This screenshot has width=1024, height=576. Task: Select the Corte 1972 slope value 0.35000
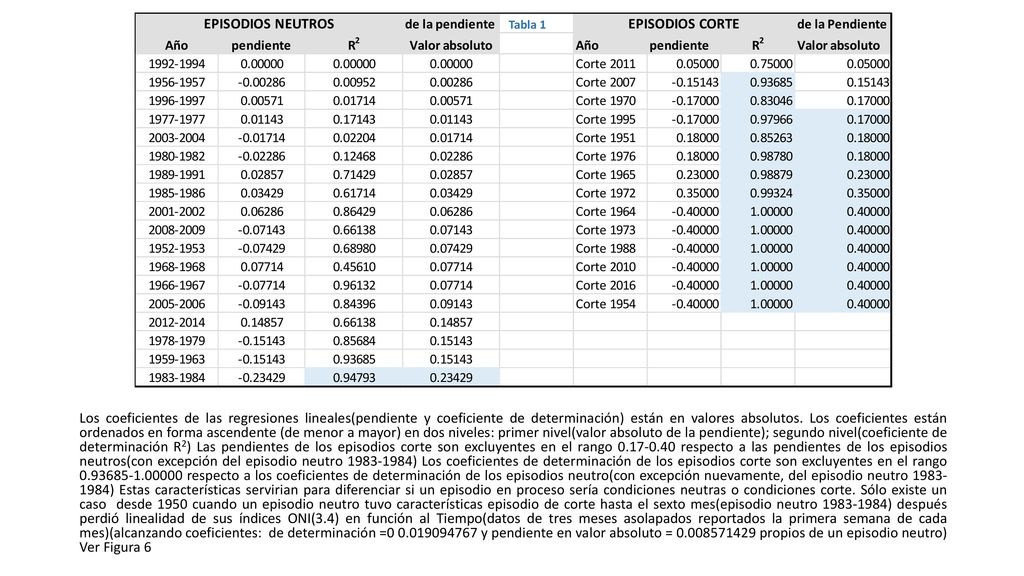[697, 193]
